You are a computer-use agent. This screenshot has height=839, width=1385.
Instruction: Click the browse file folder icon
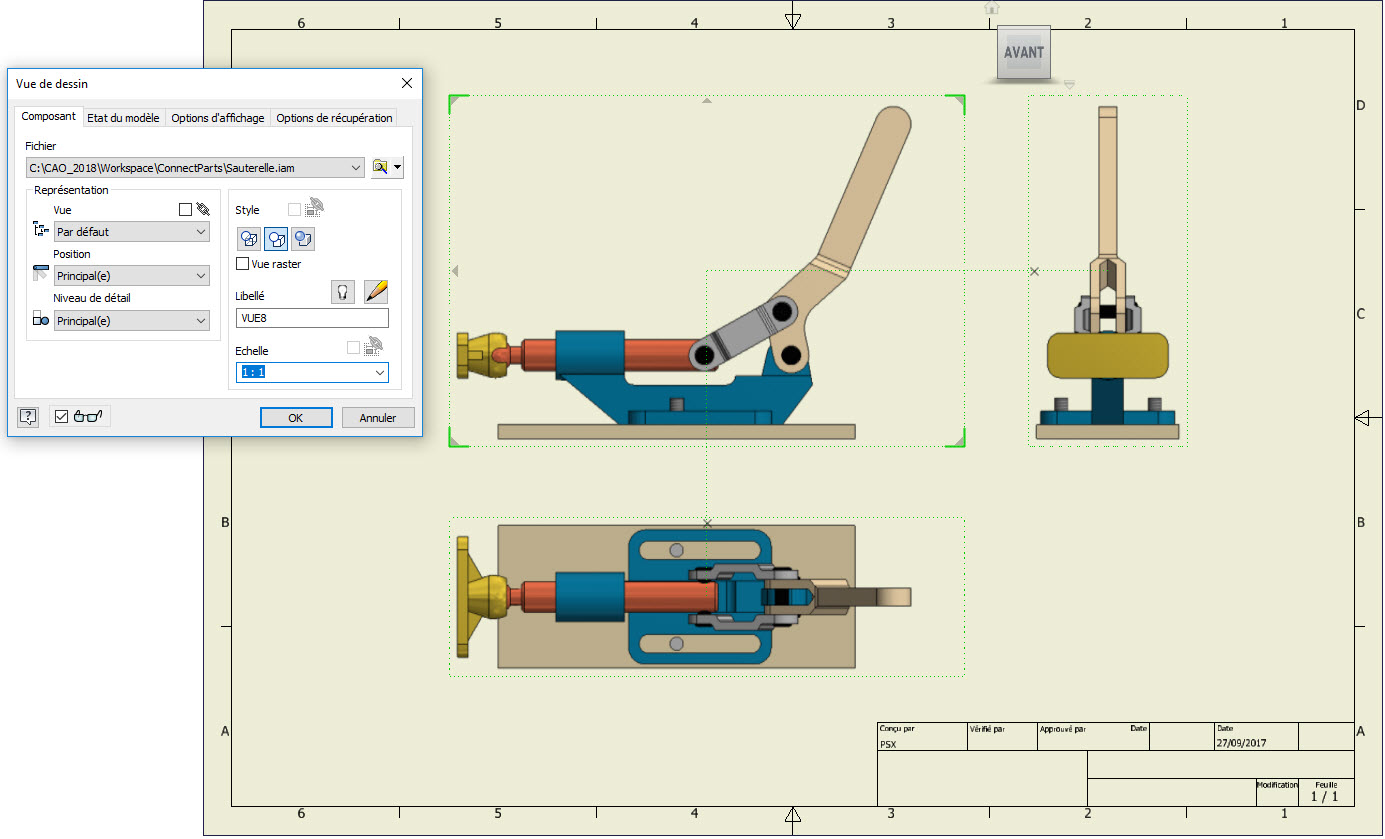[x=381, y=167]
